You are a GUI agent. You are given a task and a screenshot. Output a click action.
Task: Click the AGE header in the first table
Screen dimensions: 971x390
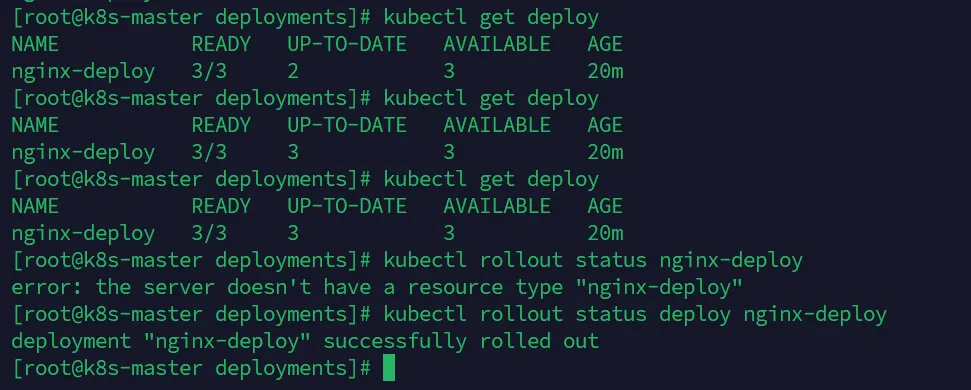tap(605, 45)
